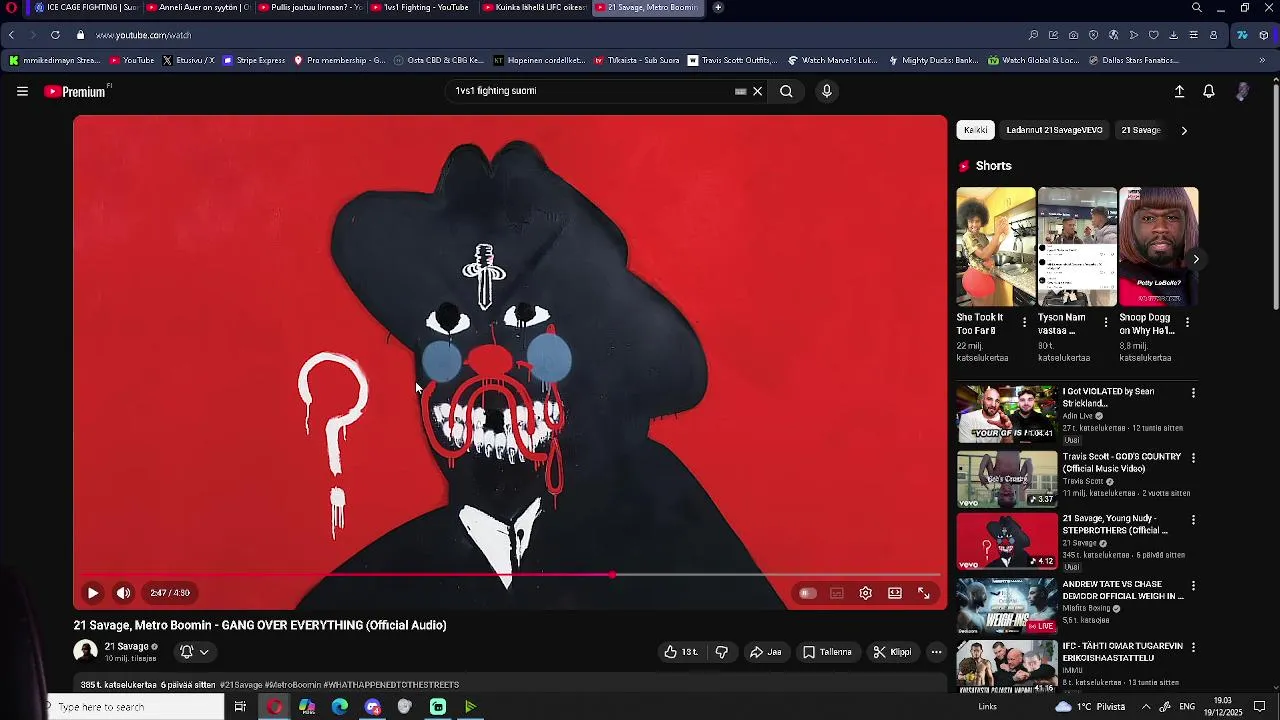Dislike the video
1280x720 pixels.
click(722, 652)
